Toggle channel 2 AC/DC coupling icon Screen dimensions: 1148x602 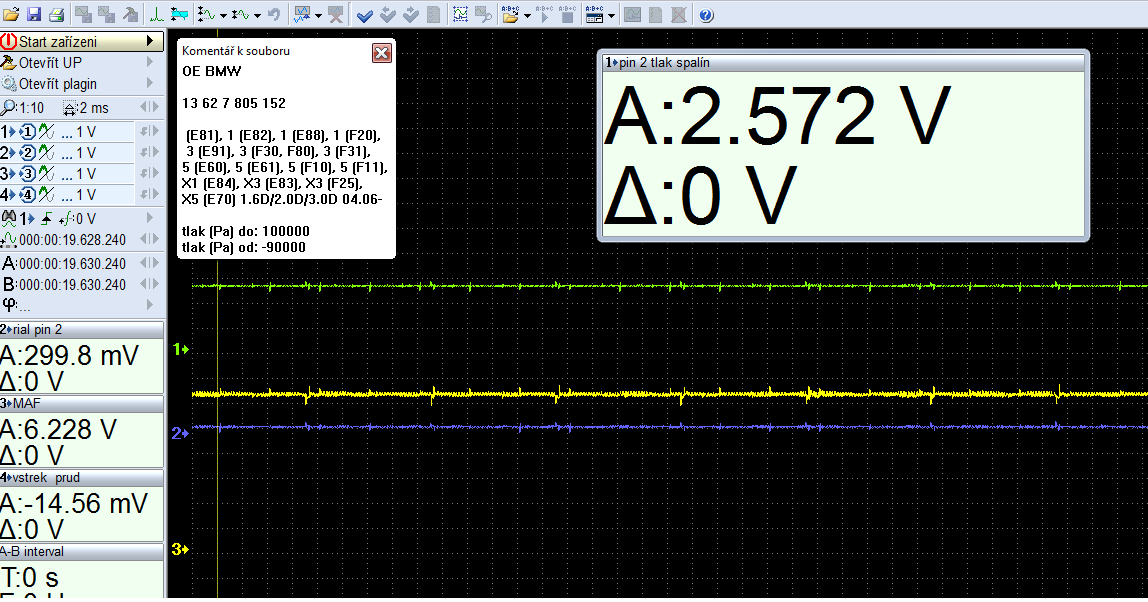point(46,153)
